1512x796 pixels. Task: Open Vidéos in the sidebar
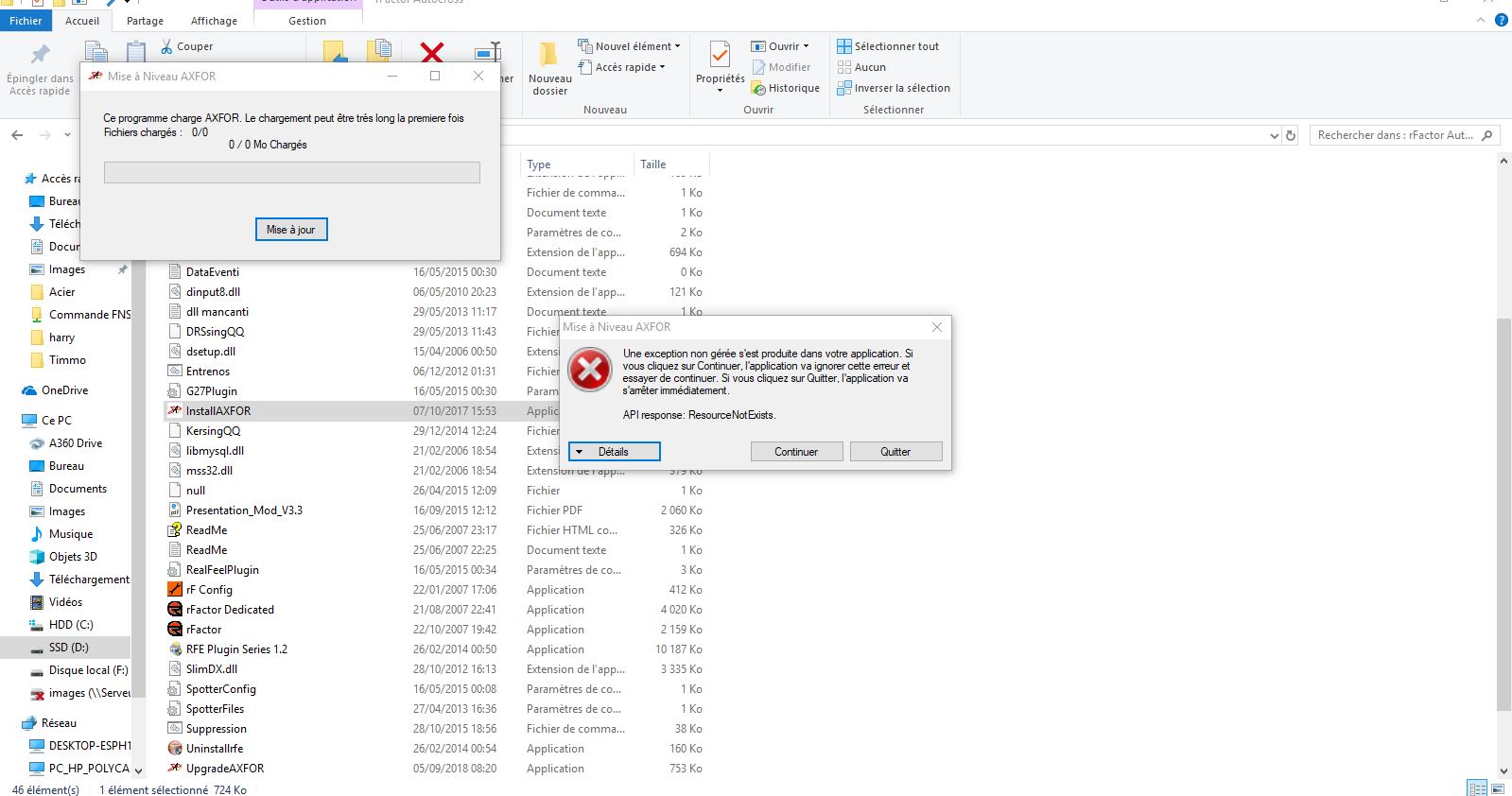pos(65,602)
